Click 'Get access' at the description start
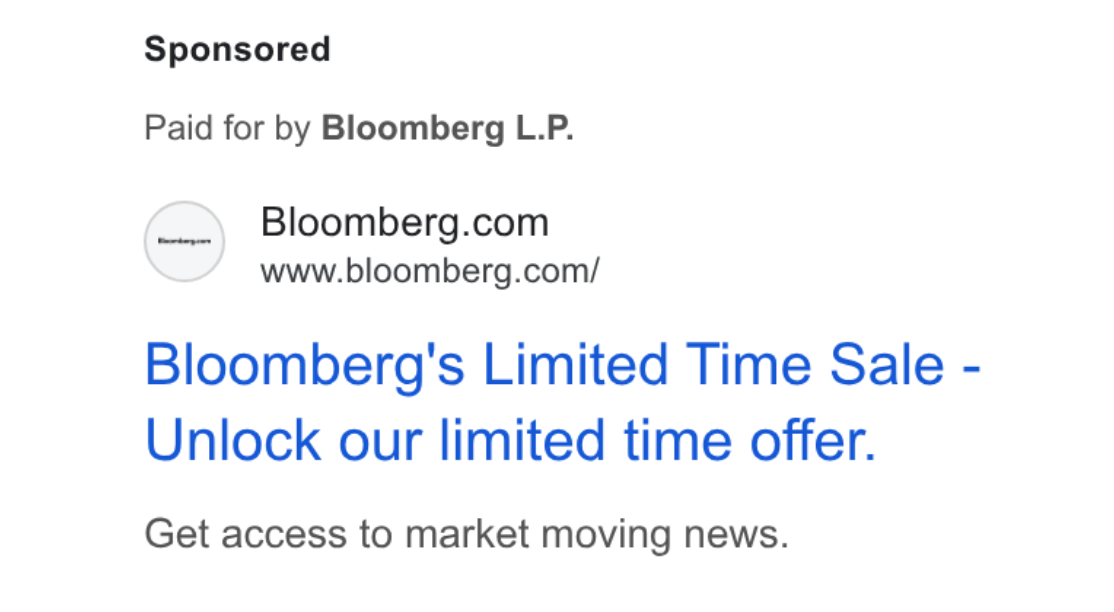 pyautogui.click(x=245, y=534)
